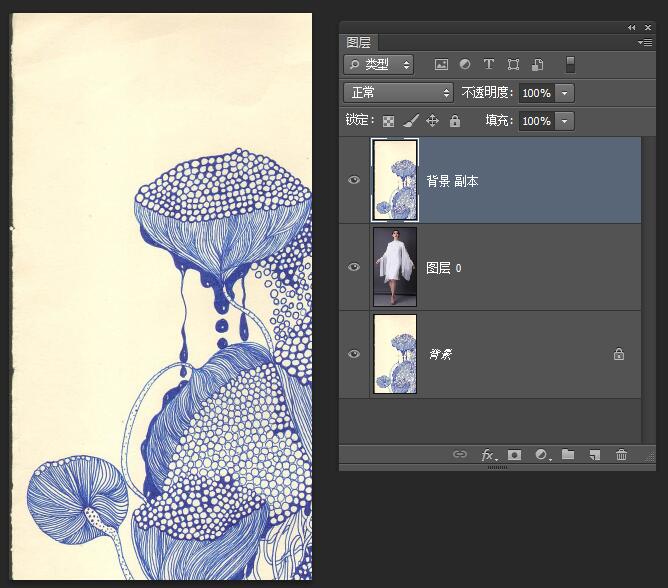Click the panel bottom resize grip
This screenshot has height=588, width=668.
[x=497, y=467]
